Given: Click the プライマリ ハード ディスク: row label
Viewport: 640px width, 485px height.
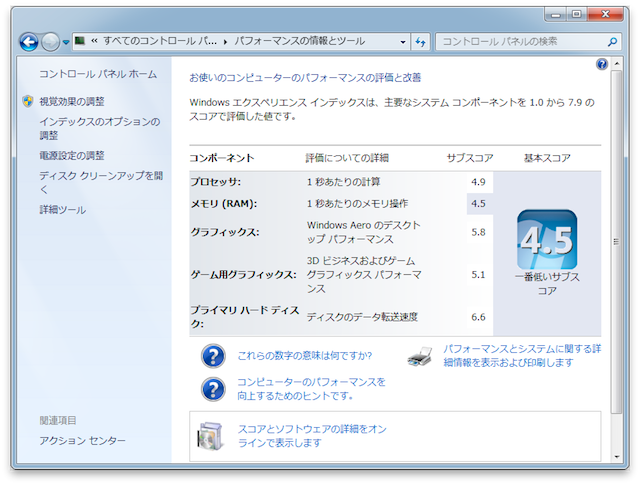Looking at the screenshot, I should click(x=245, y=317).
